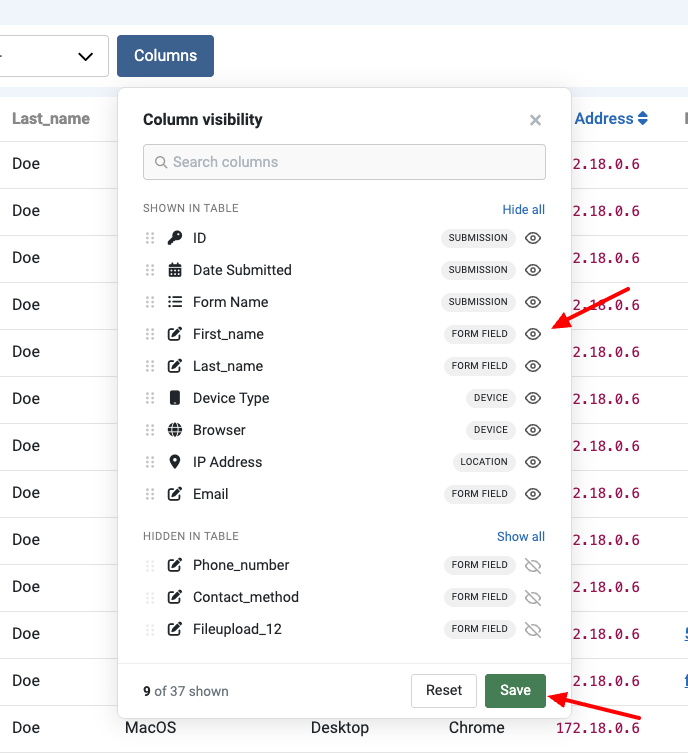Hide the Device Type column via eye icon
Image resolution: width=688 pixels, height=755 pixels.
533,398
